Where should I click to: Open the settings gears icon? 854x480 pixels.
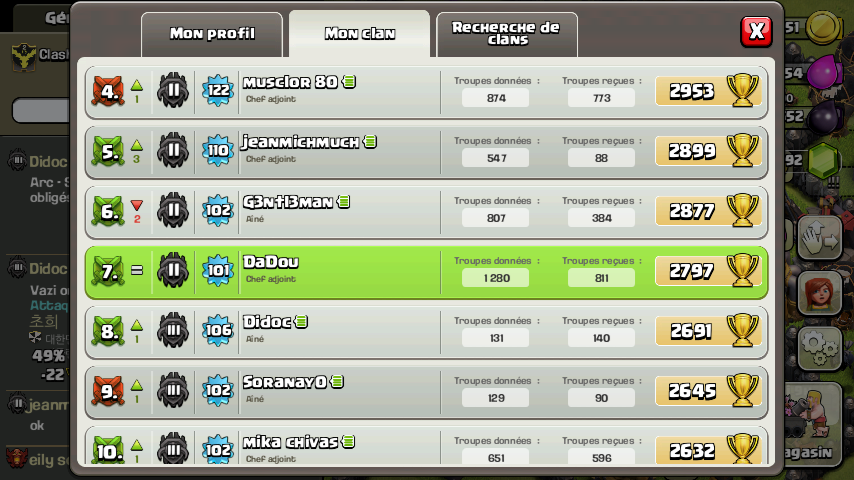tap(819, 349)
